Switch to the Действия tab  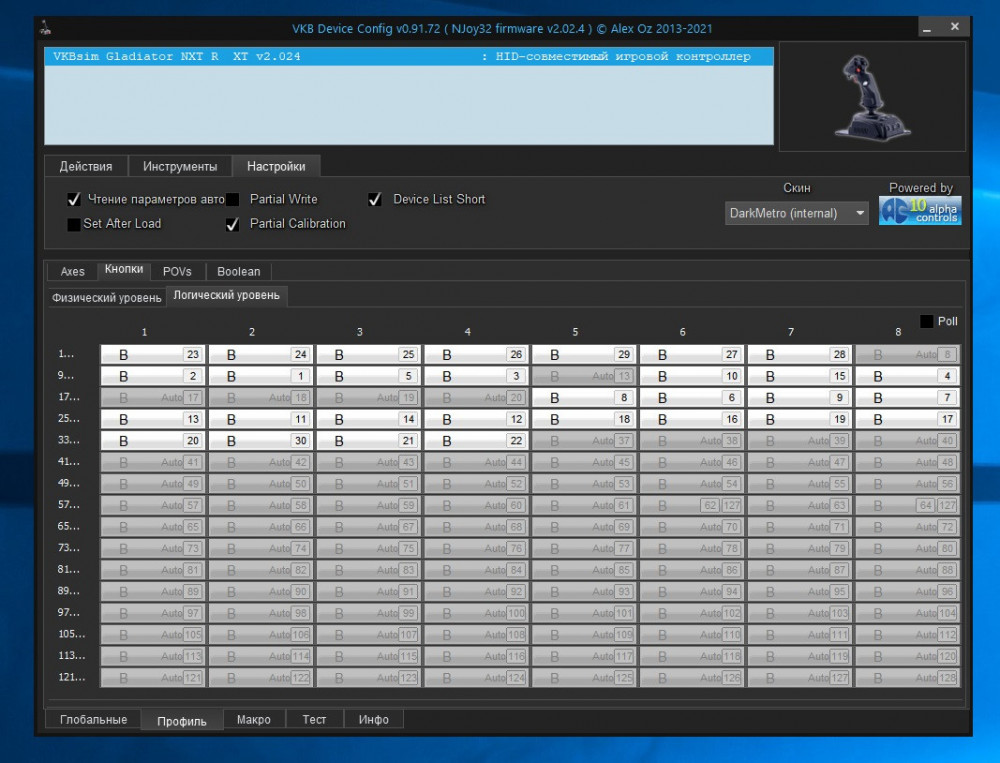(x=86, y=166)
